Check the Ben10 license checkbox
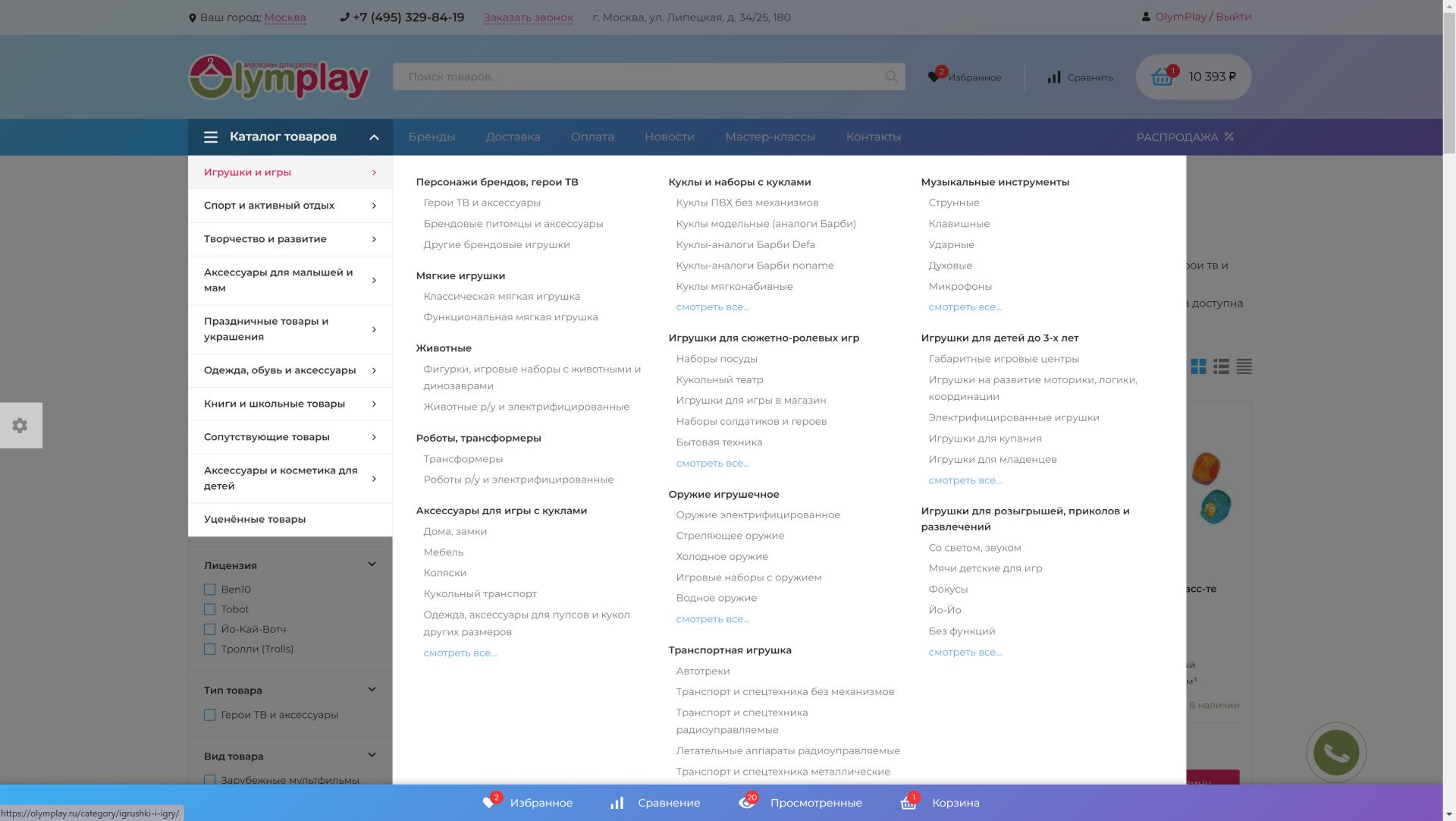The image size is (1456, 821). pos(209,590)
